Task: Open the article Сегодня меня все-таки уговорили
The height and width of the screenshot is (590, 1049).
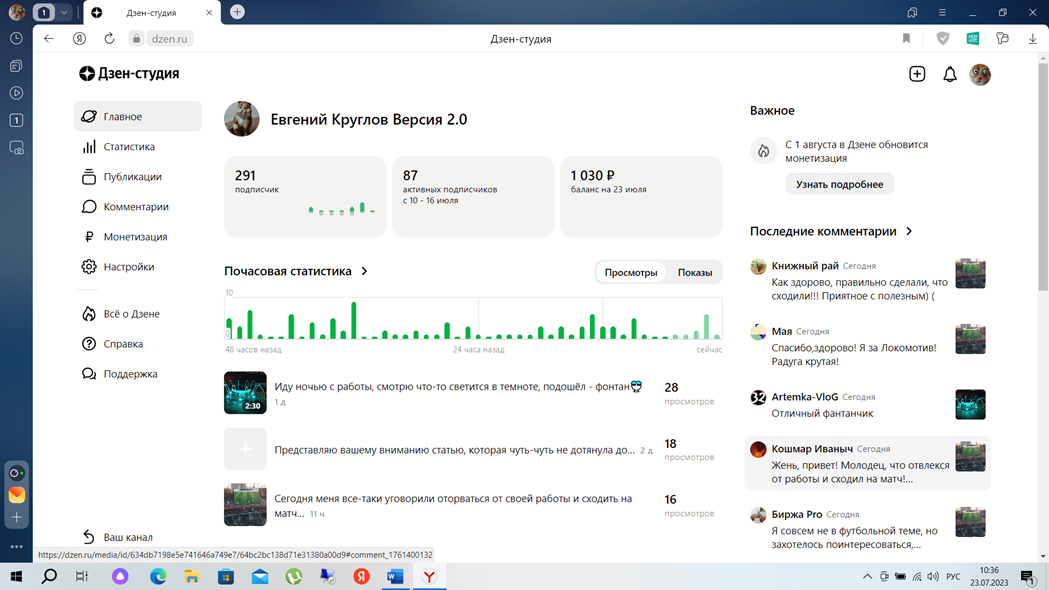Action: (x=453, y=506)
